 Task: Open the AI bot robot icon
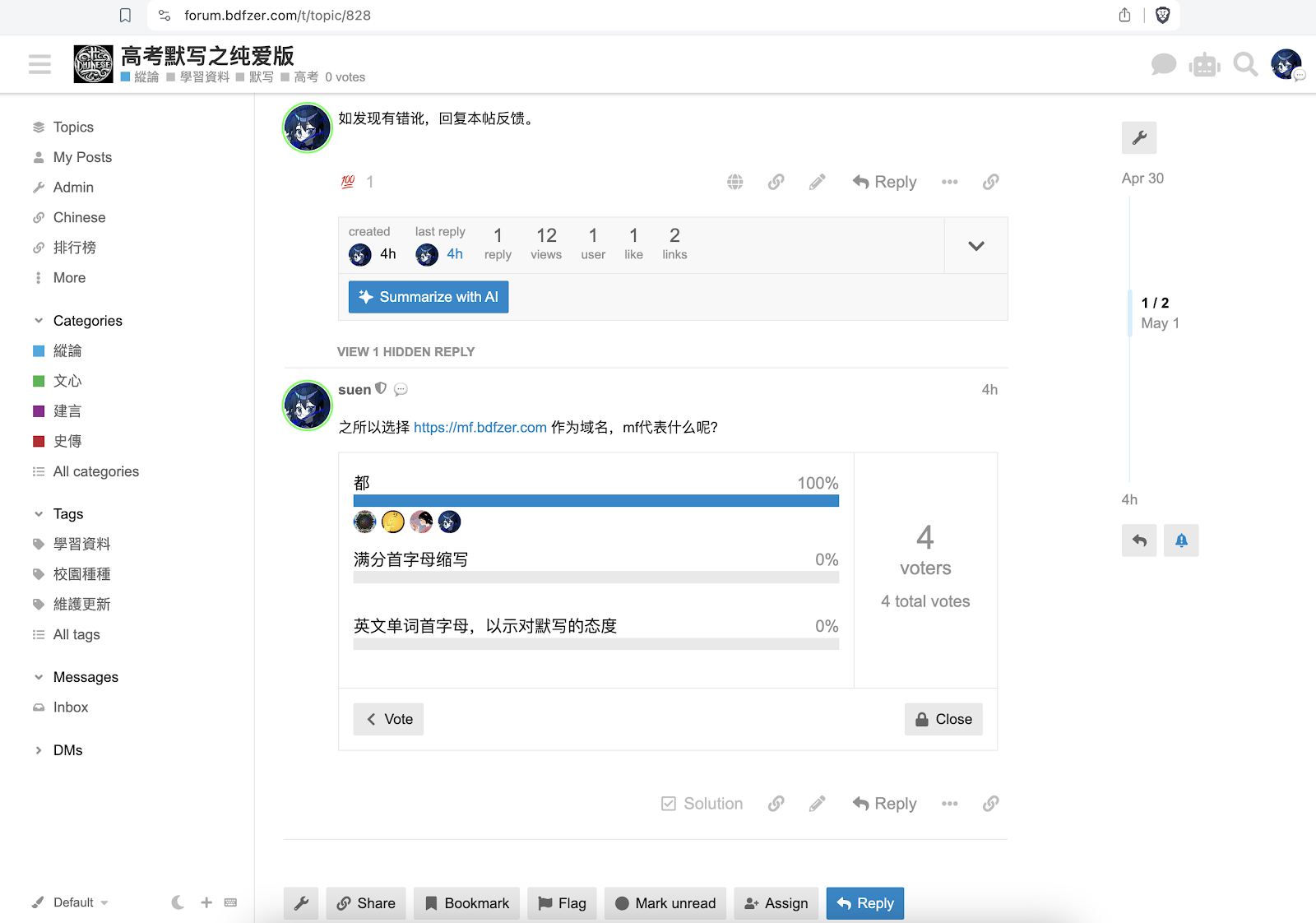pyautogui.click(x=1204, y=64)
